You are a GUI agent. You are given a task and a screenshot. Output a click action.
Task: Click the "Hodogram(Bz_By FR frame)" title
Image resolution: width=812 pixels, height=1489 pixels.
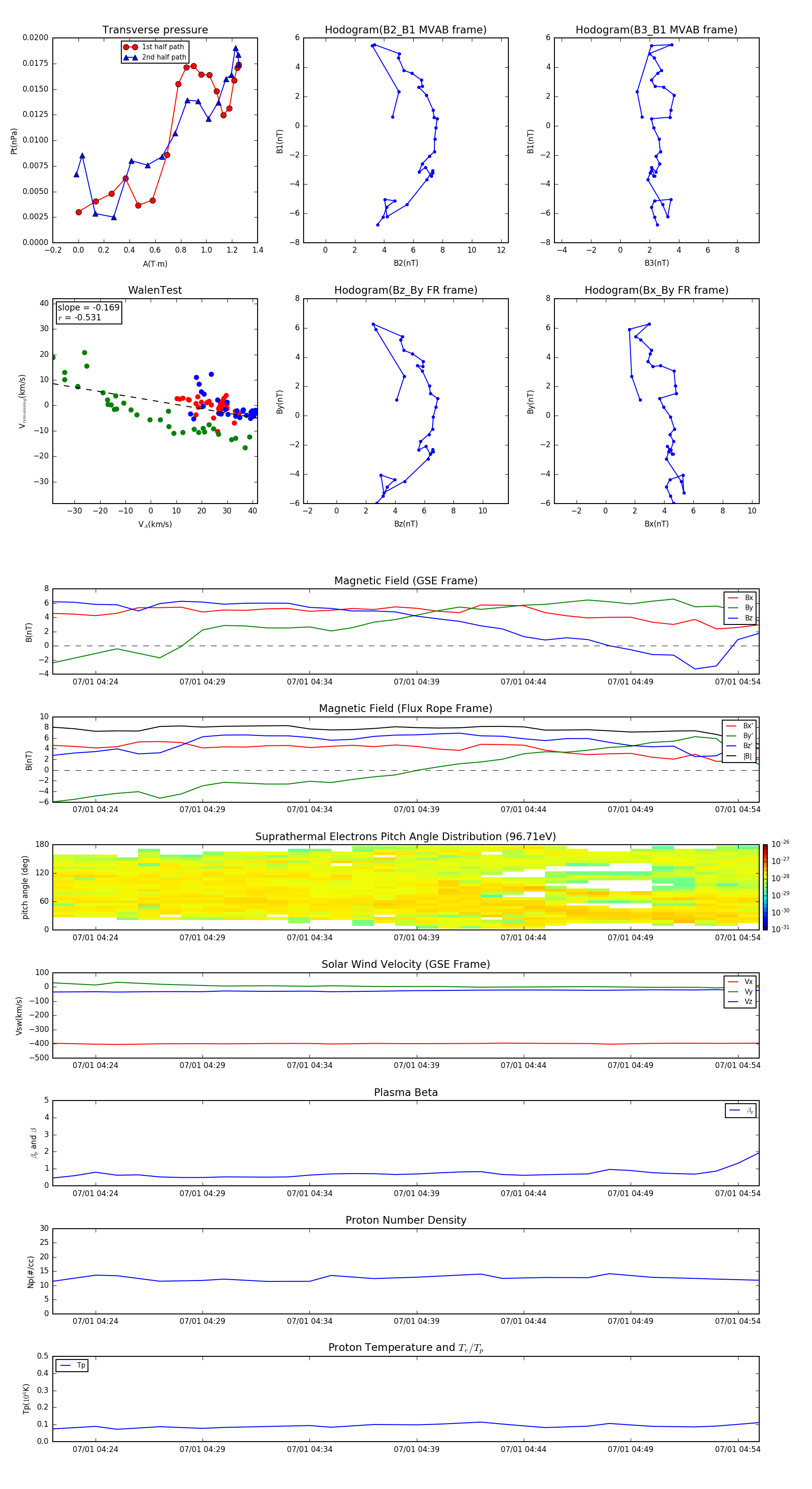click(406, 290)
